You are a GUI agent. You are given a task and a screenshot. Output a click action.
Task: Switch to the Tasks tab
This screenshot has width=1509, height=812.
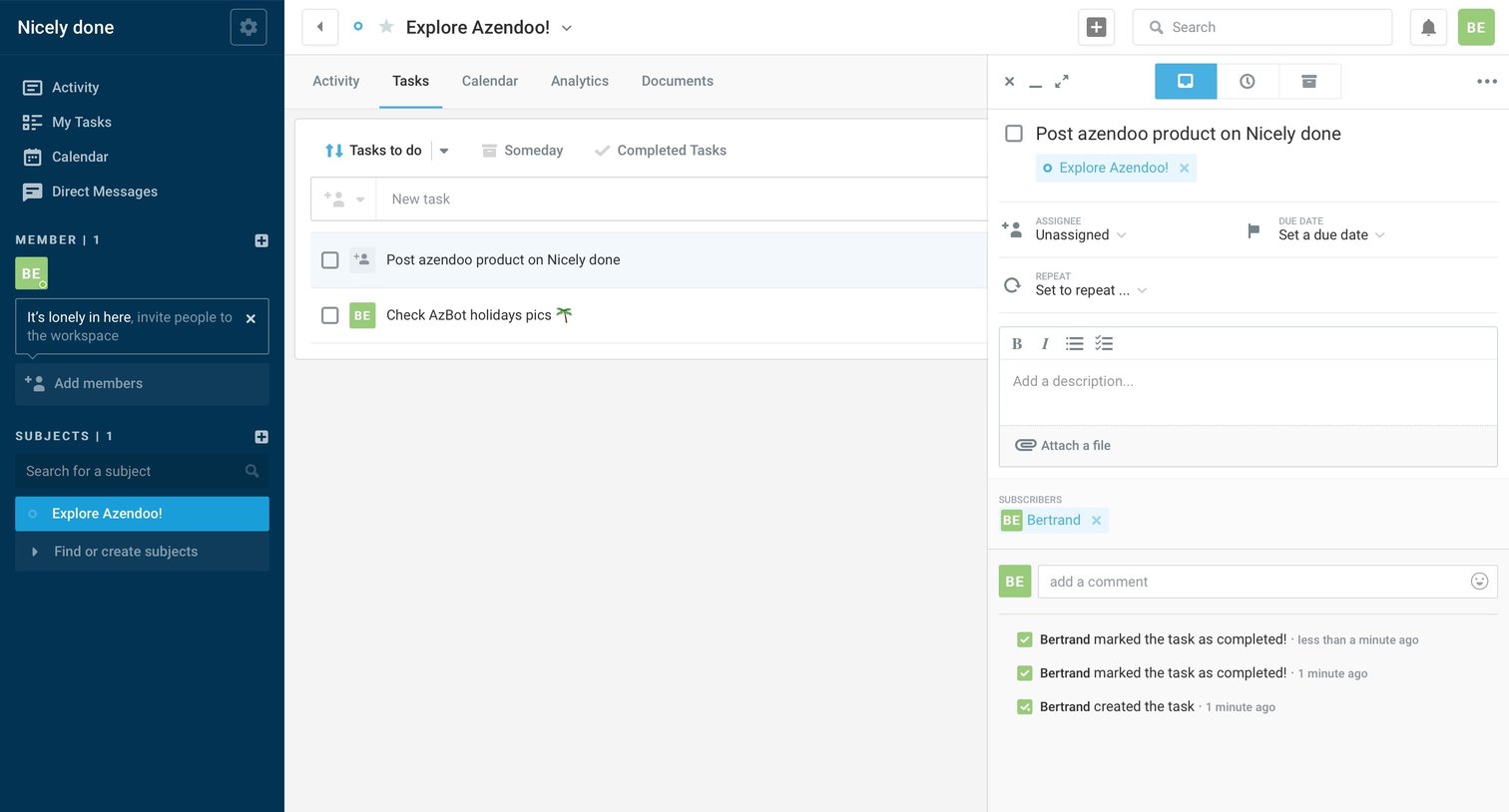[x=410, y=81]
